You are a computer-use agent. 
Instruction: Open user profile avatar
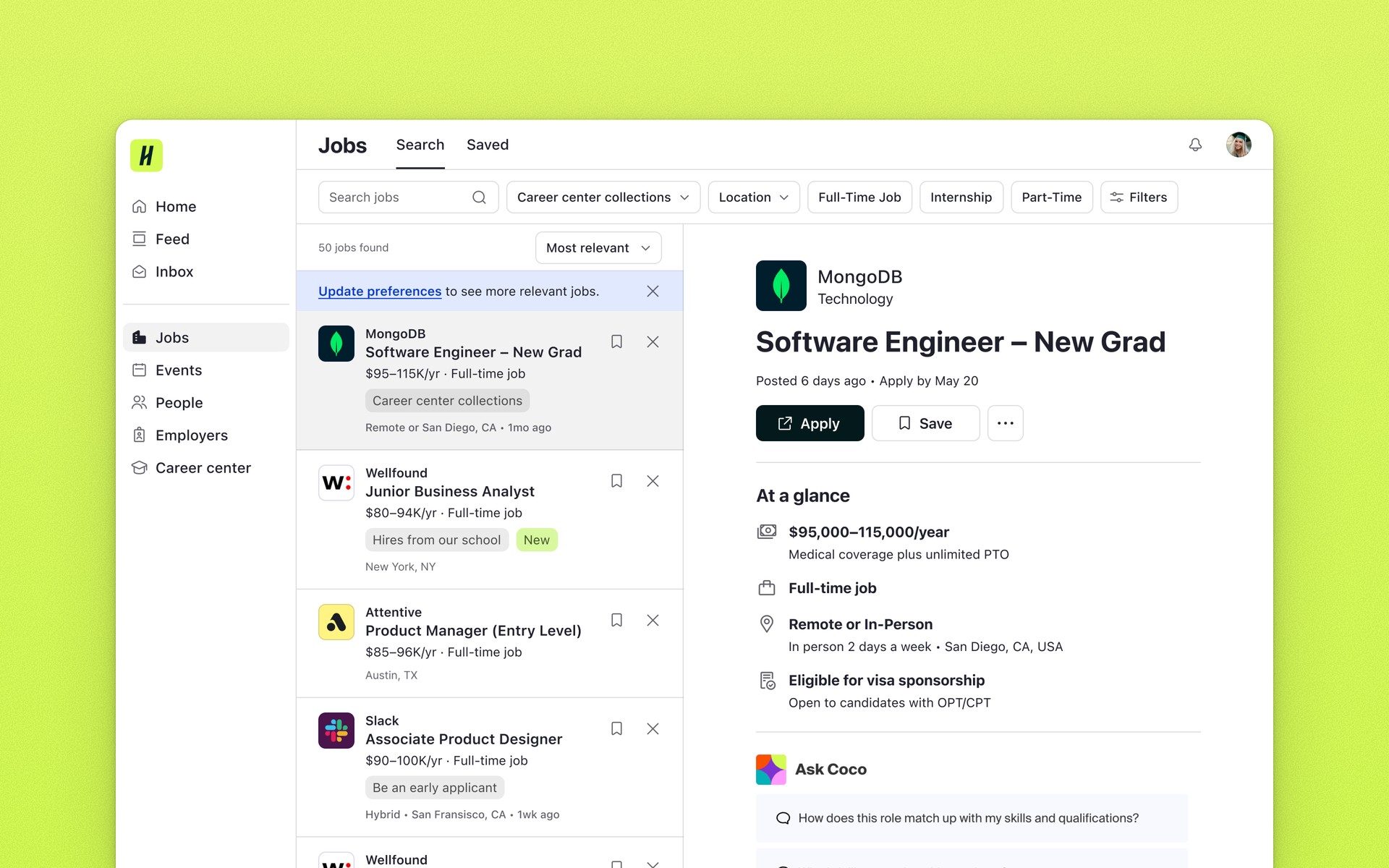1239,145
